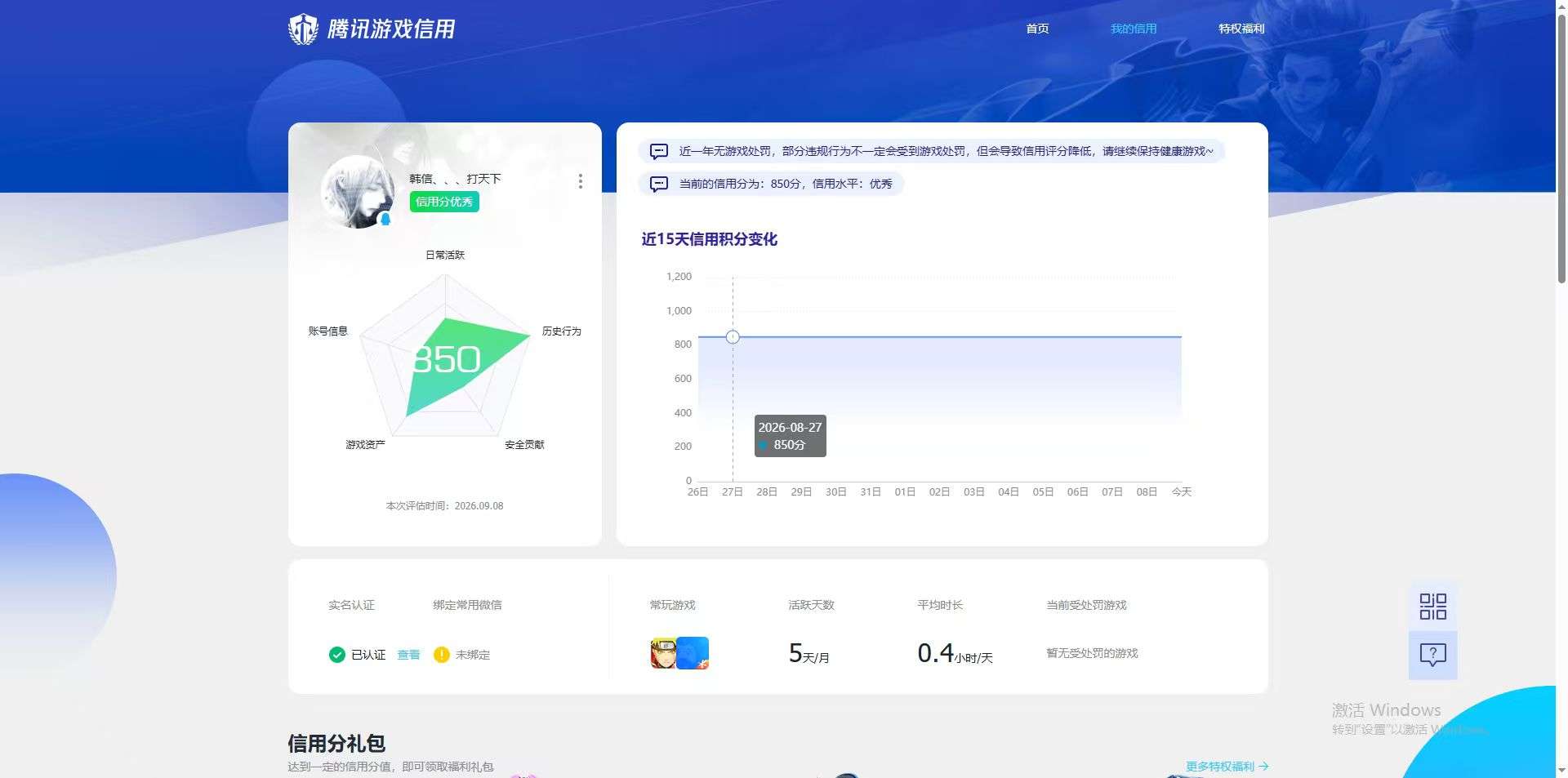Click the 03日 axis label
Viewport: 1568px width, 778px height.
pos(973,492)
